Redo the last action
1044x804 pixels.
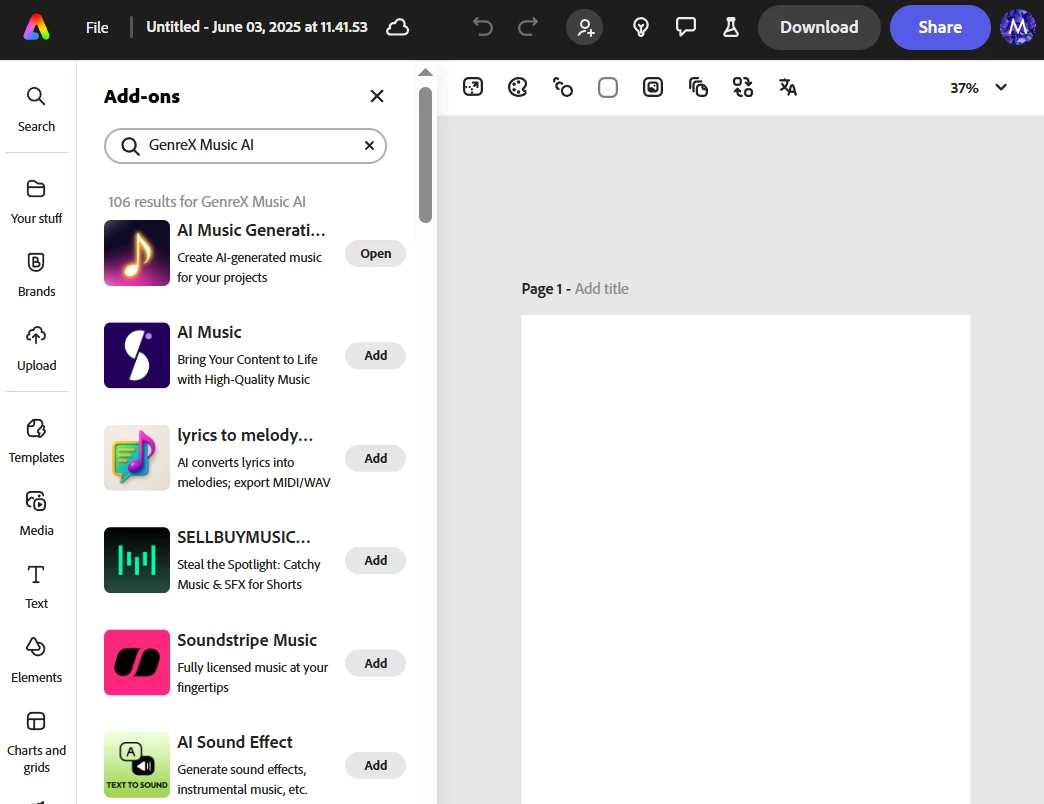click(528, 27)
